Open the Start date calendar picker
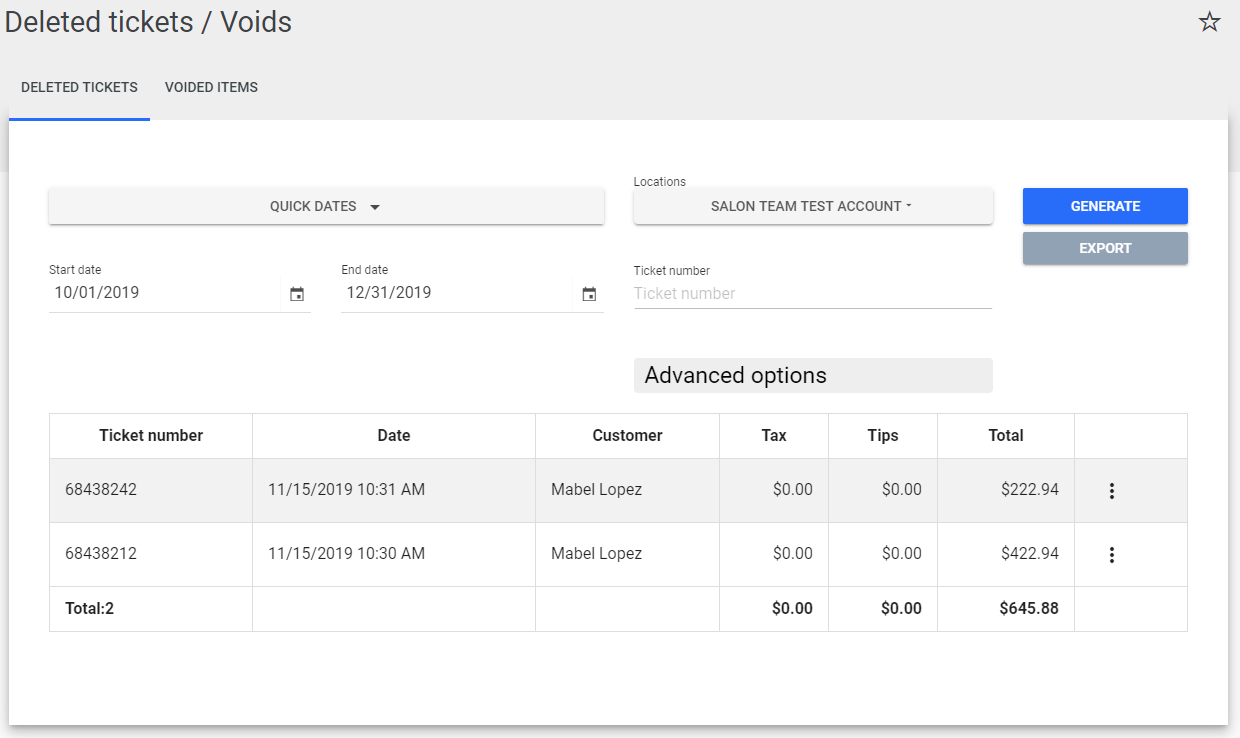The height and width of the screenshot is (738, 1240). click(297, 294)
